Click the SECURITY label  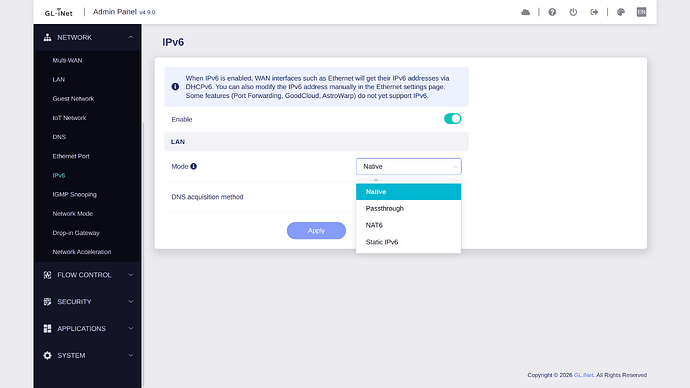pyautogui.click(x=74, y=302)
